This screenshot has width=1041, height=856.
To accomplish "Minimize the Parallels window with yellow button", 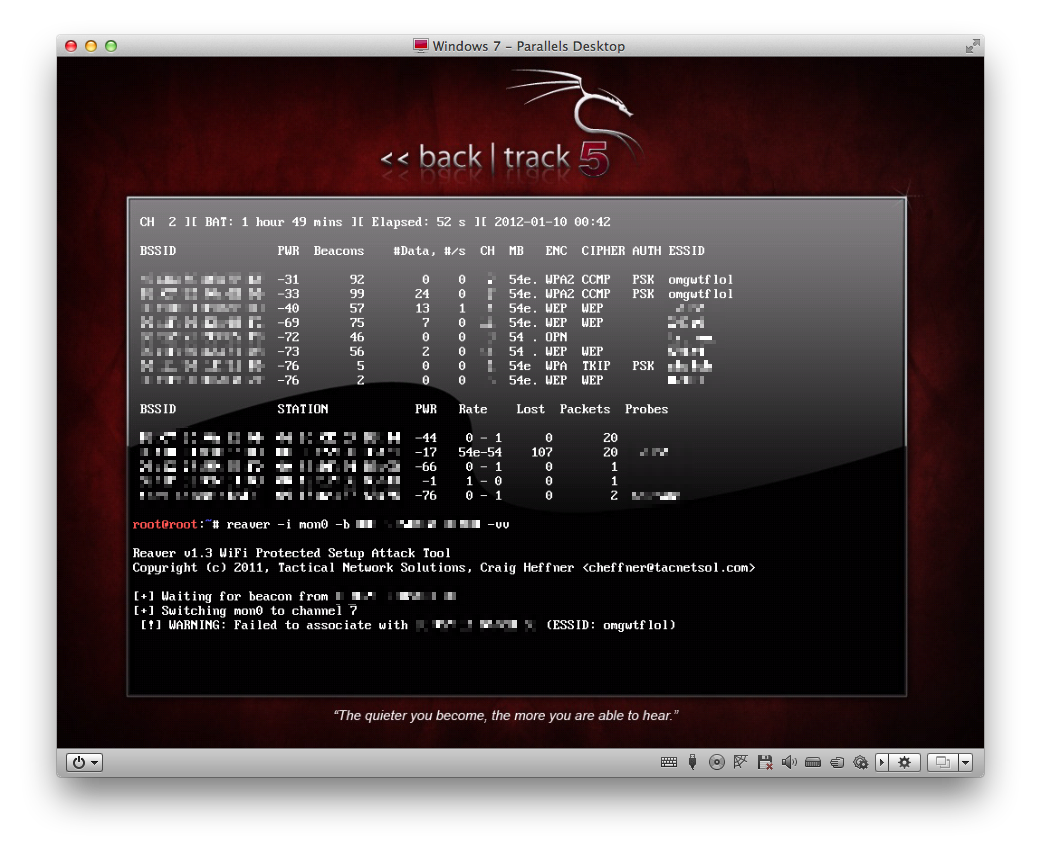I will tap(91, 46).
